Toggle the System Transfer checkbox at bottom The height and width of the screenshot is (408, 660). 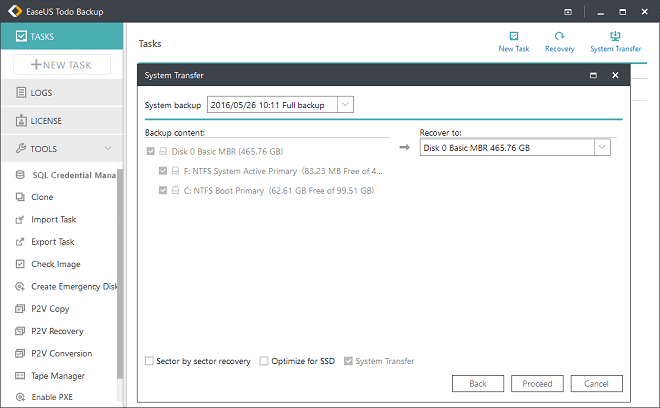[x=348, y=361]
